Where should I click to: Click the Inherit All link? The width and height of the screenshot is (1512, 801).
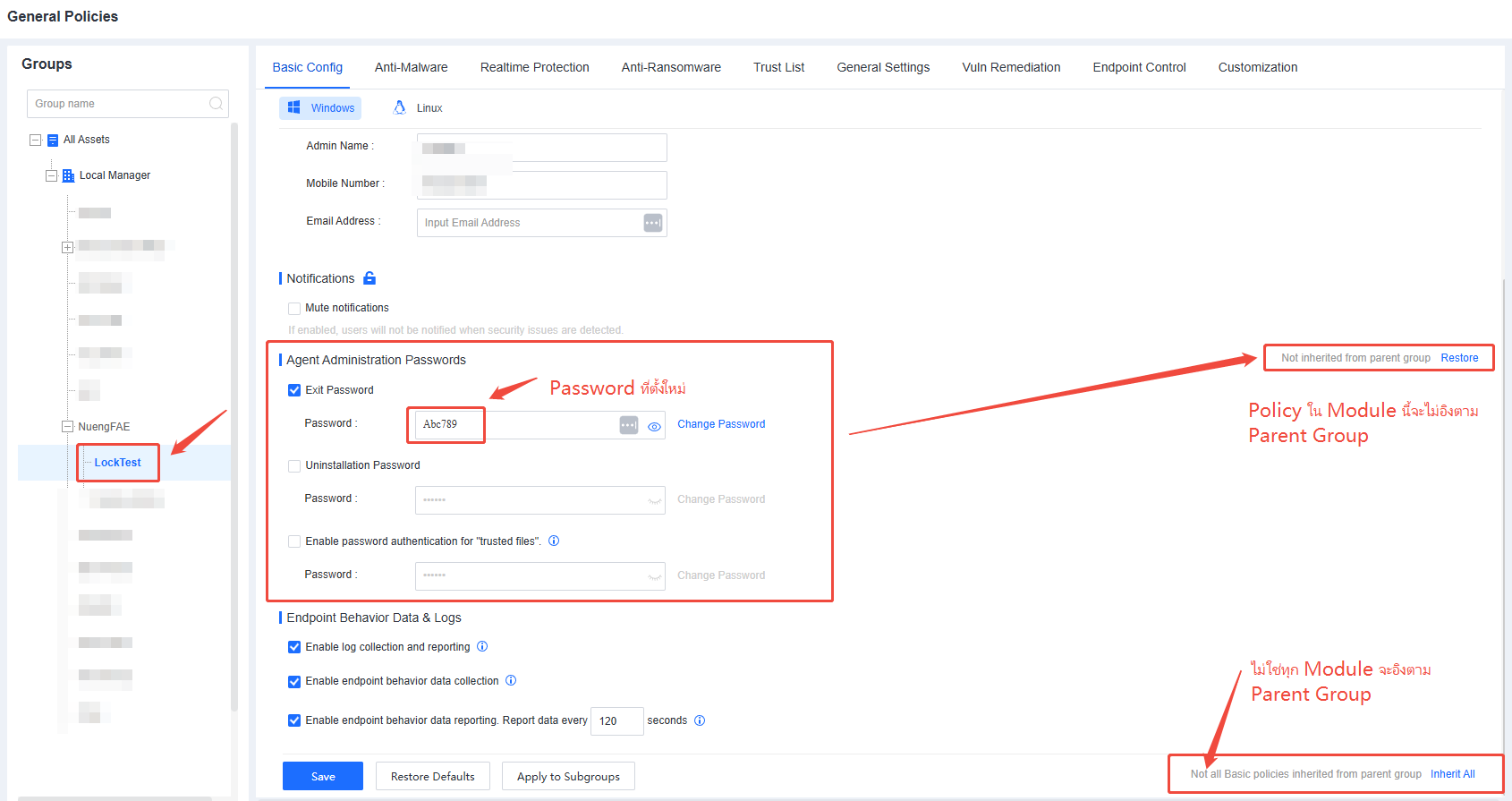coord(1452,774)
